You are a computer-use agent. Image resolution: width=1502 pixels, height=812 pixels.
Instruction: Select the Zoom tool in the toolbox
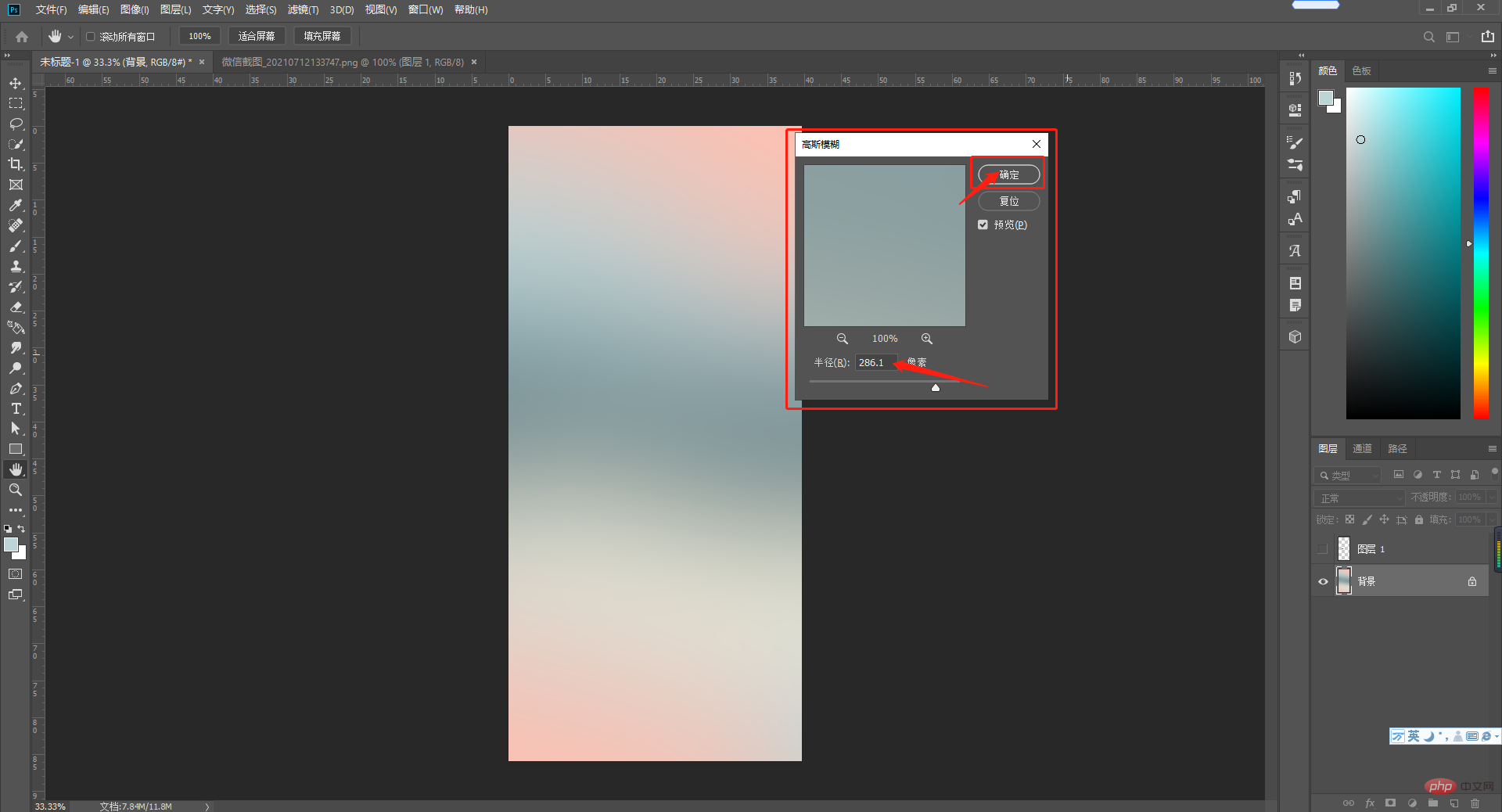[16, 490]
